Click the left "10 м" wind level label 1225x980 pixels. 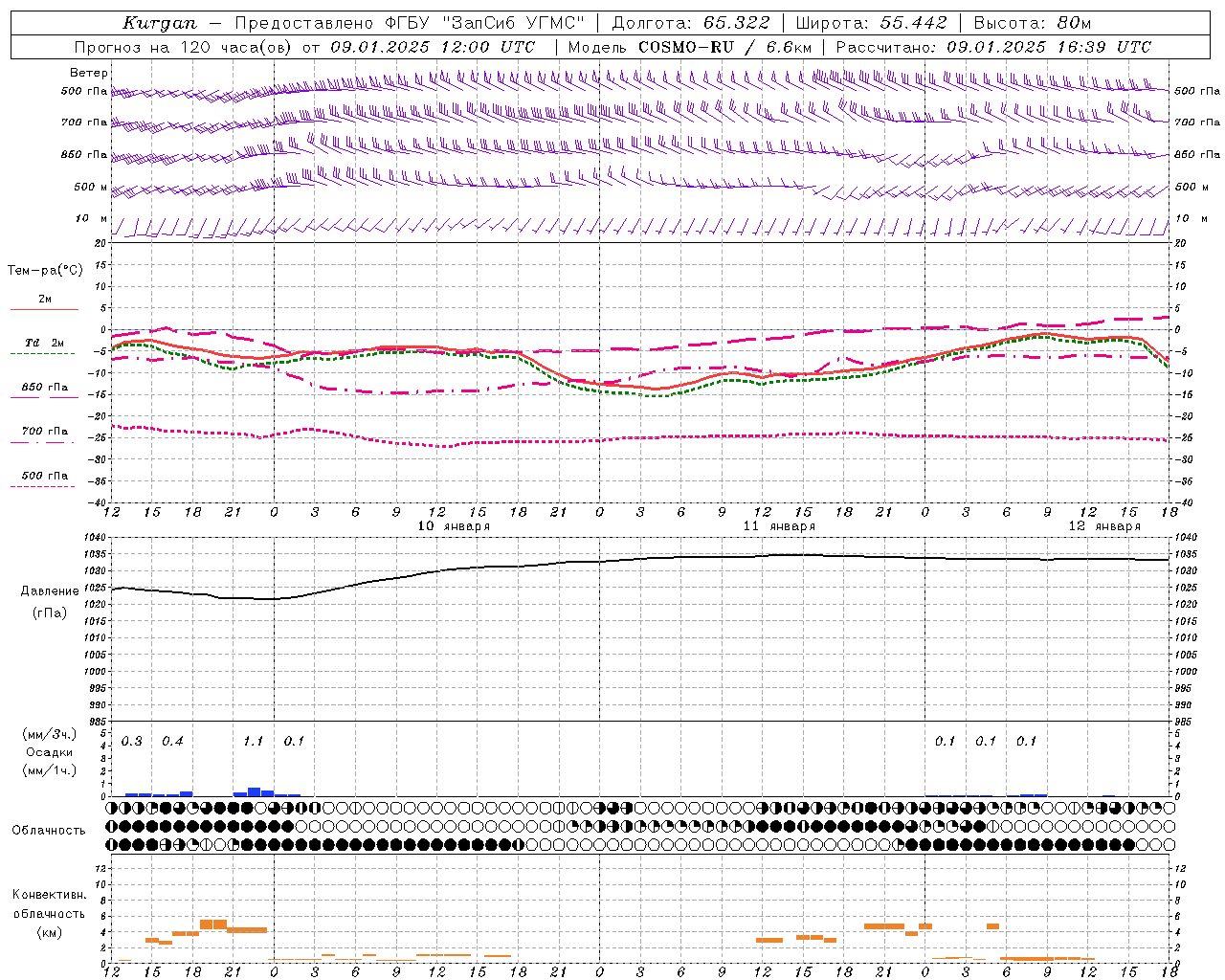coord(92,218)
